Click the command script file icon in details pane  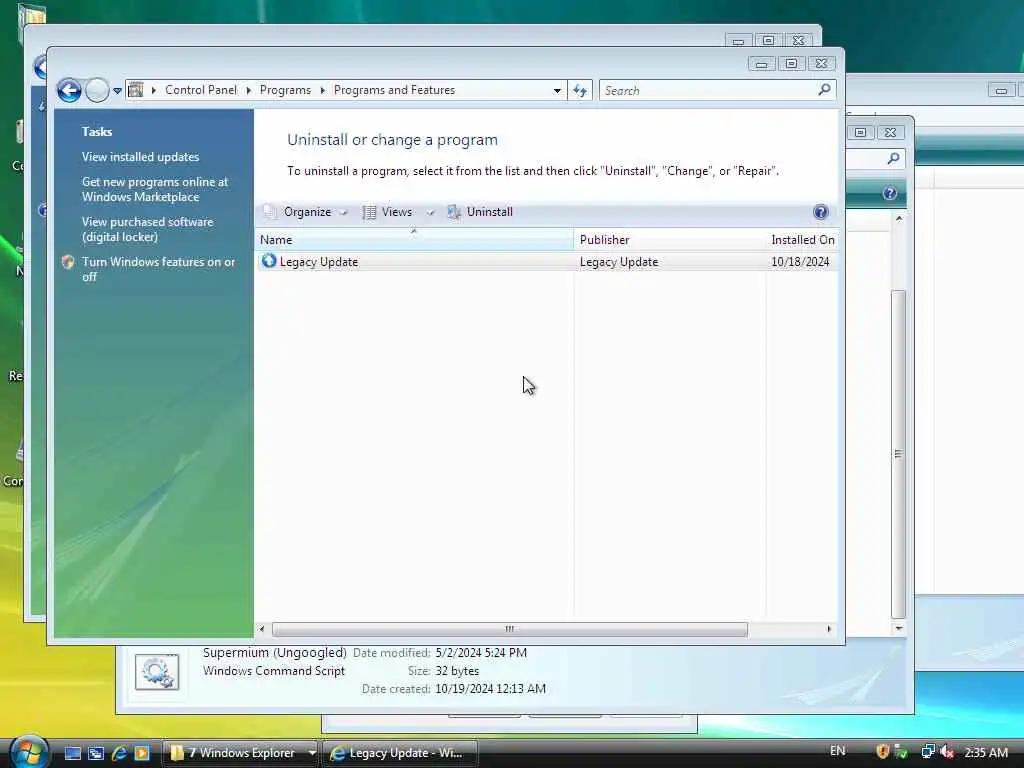157,672
